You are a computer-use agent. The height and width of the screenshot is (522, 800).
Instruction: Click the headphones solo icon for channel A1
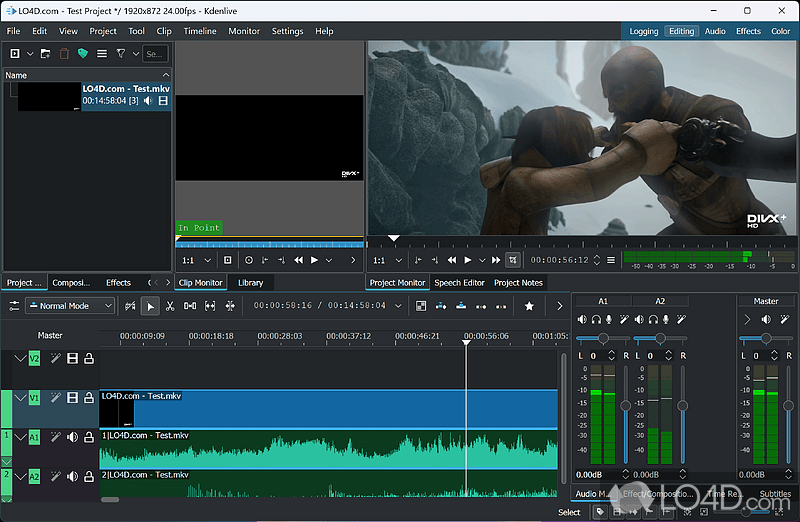pyautogui.click(x=596, y=319)
